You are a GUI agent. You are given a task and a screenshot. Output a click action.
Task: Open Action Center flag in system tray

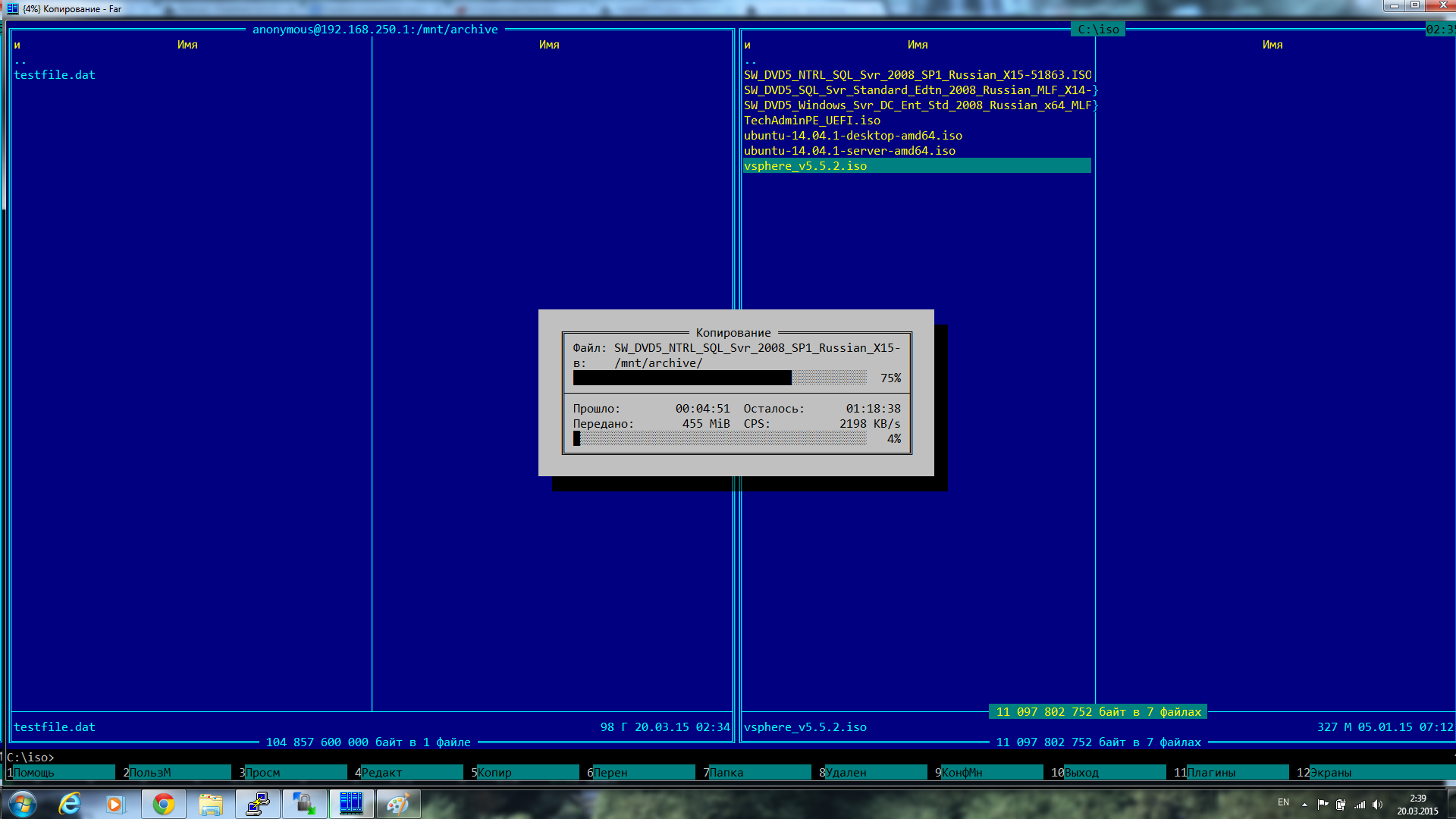click(1323, 804)
